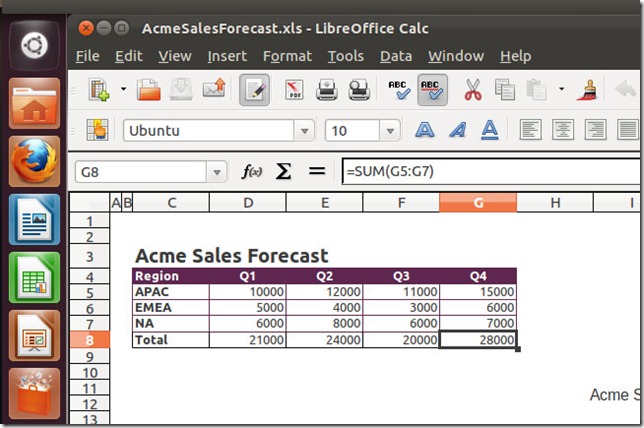This screenshot has height=428, width=644.
Task: Toggle Bold text formatting
Action: click(x=425, y=130)
